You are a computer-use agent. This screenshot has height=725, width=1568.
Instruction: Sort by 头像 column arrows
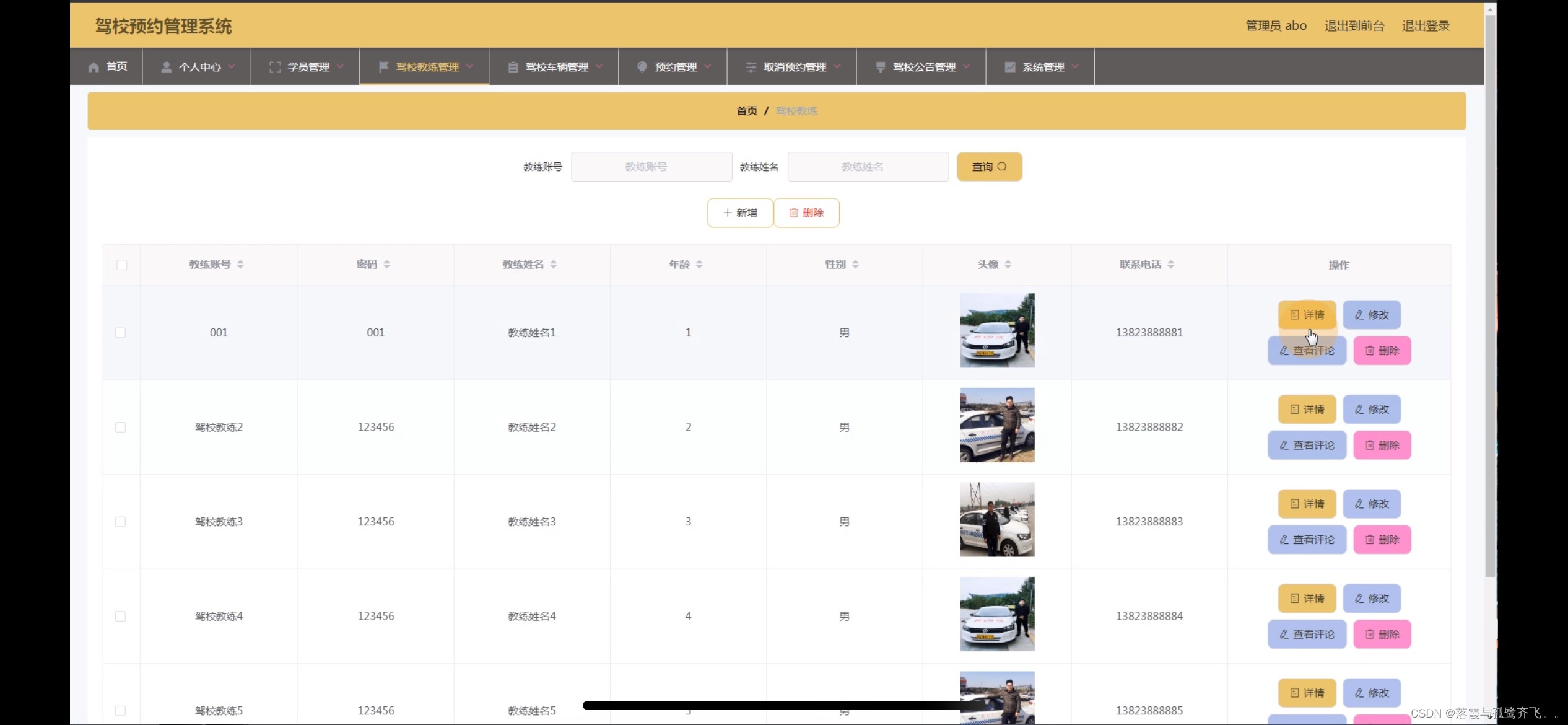1008,265
